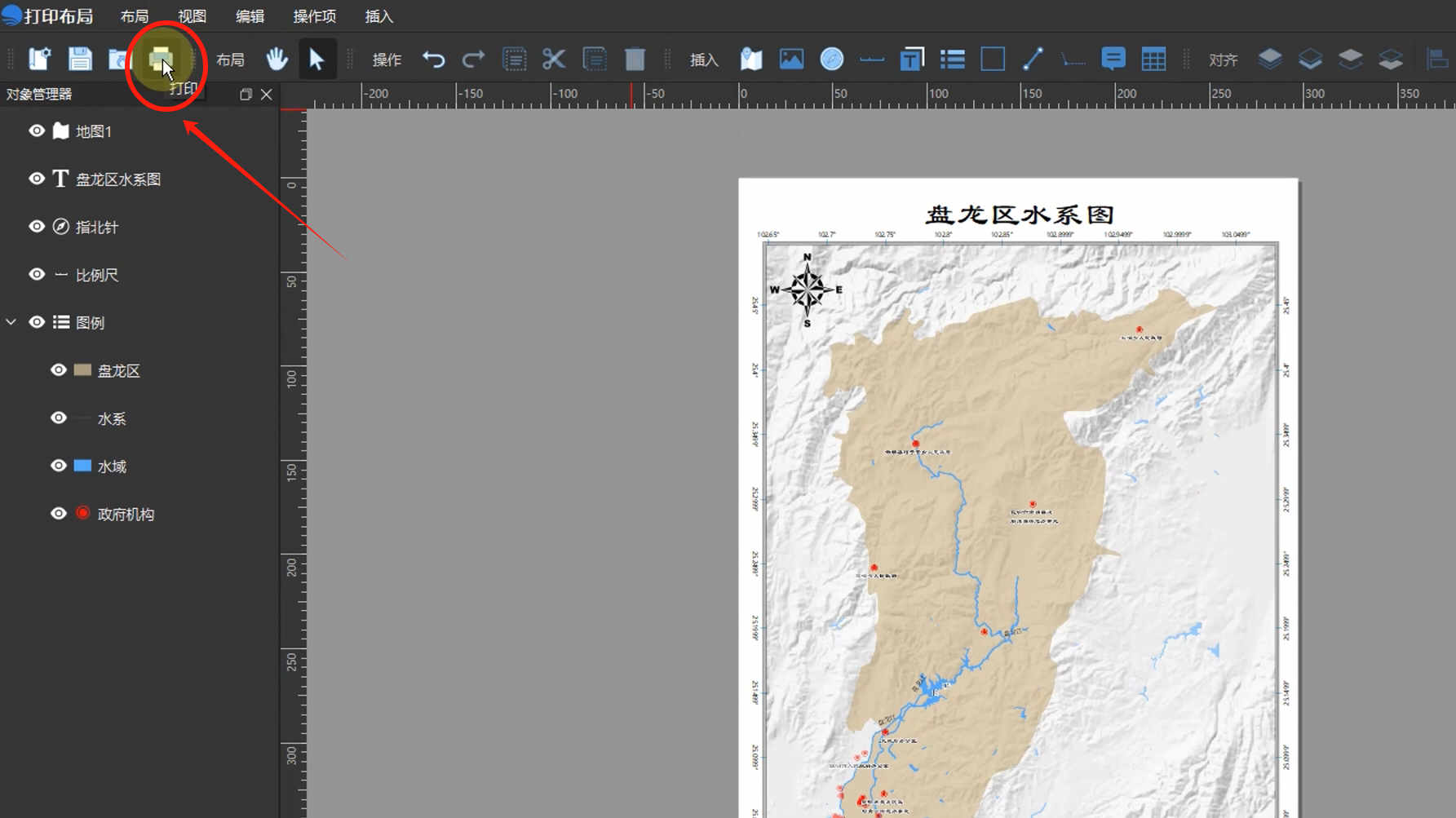Redo the last action

click(x=474, y=60)
